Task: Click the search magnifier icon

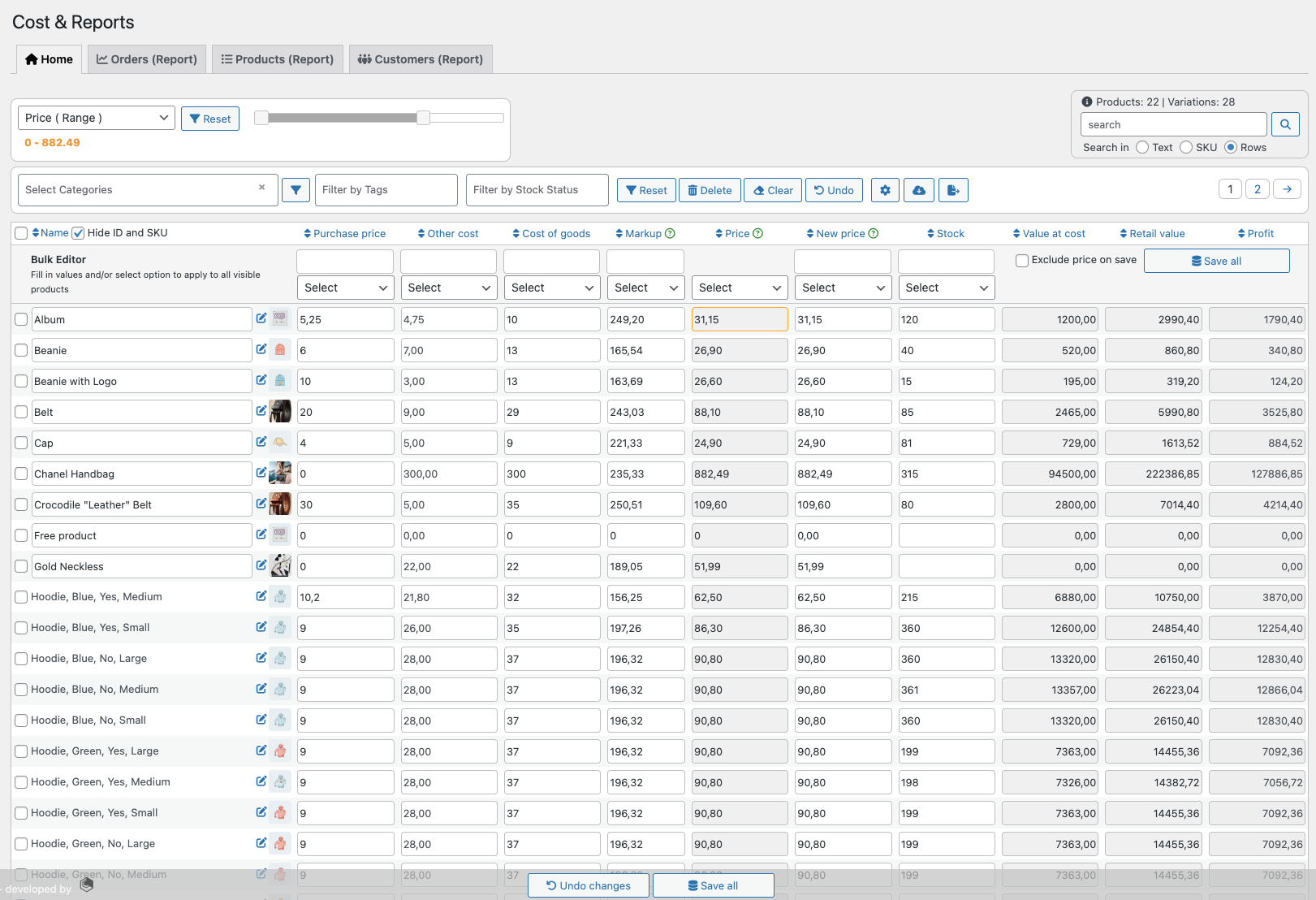Action: pos(1285,124)
